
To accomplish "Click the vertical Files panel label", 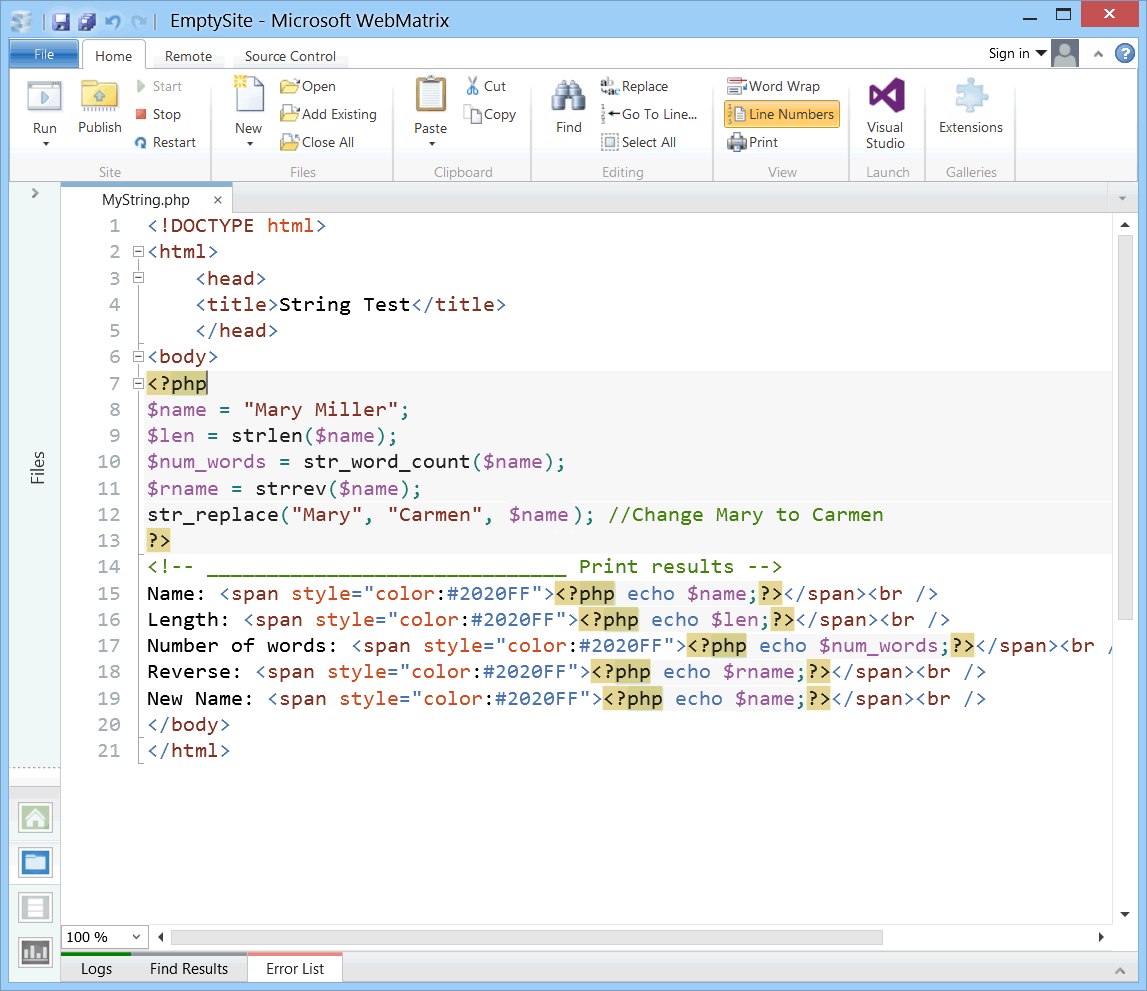I will (37, 467).
